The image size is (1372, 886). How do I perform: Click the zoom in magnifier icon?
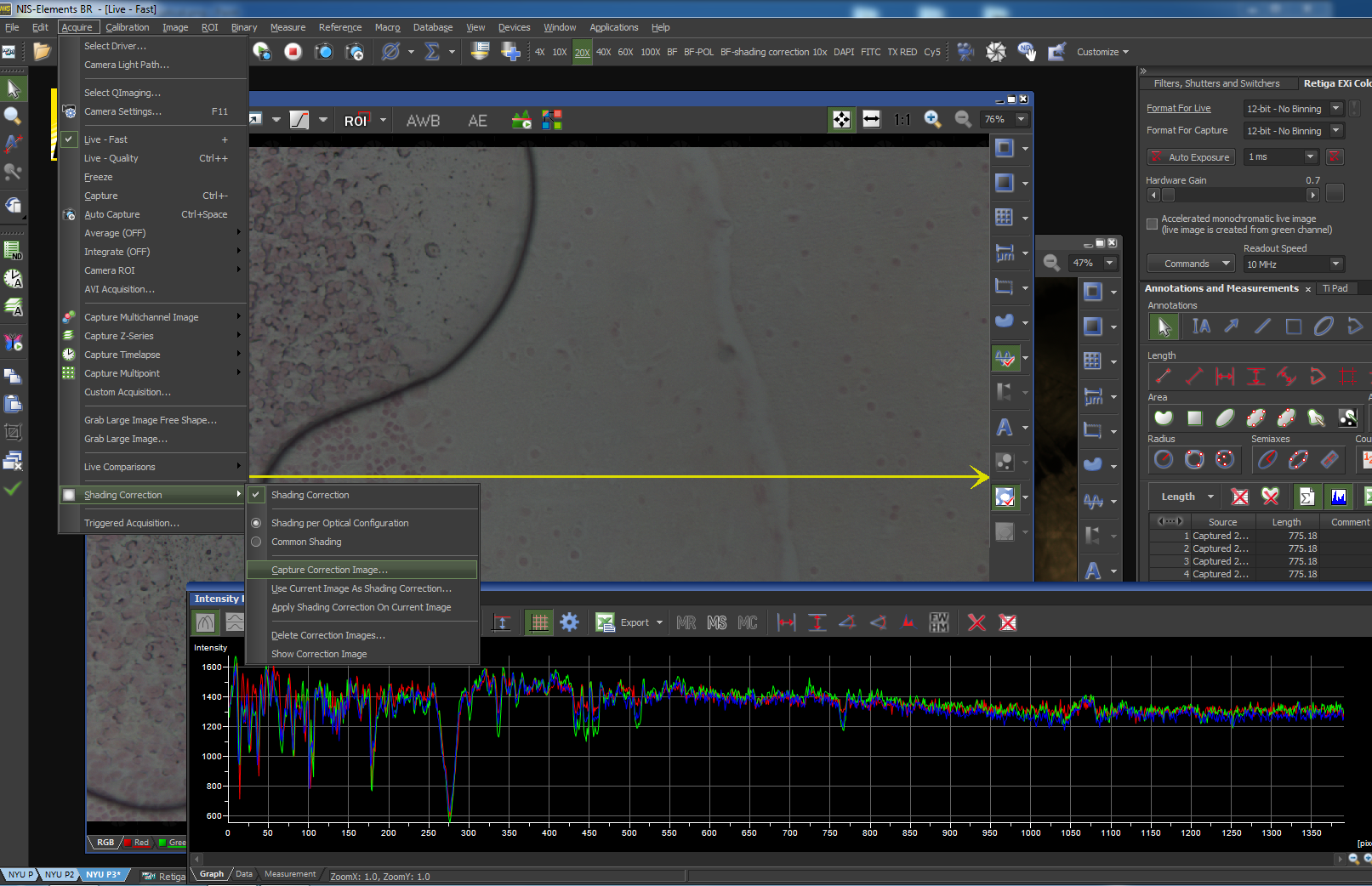click(x=932, y=120)
